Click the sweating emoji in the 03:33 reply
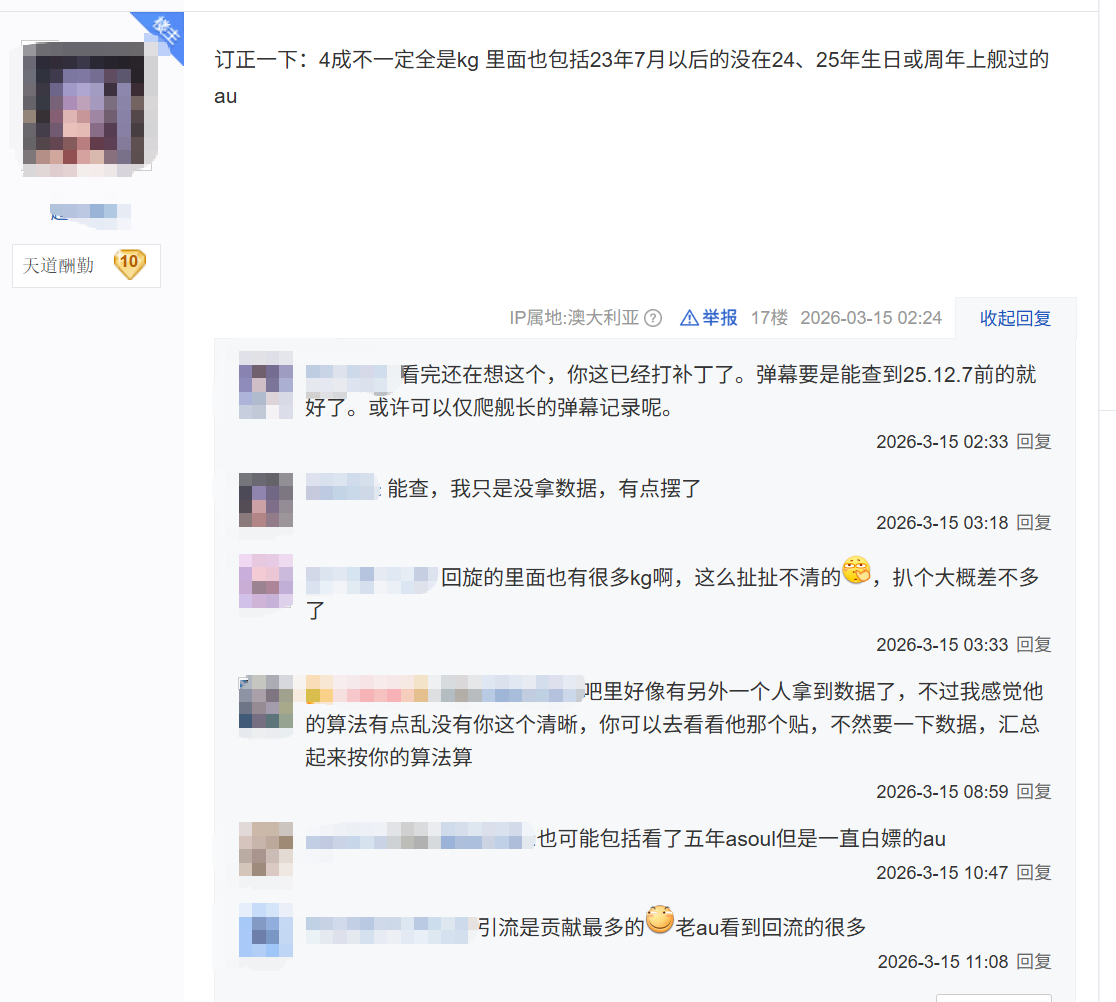 click(856, 571)
